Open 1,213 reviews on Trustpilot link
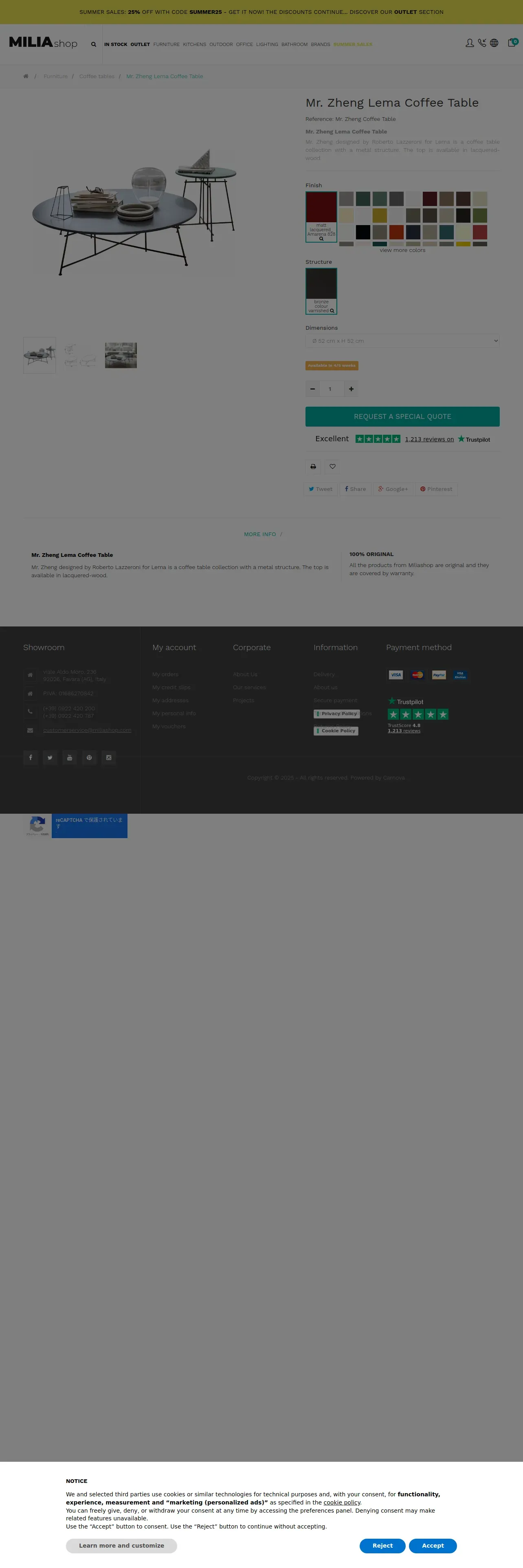Screen dimensions: 523x1568 (429, 439)
